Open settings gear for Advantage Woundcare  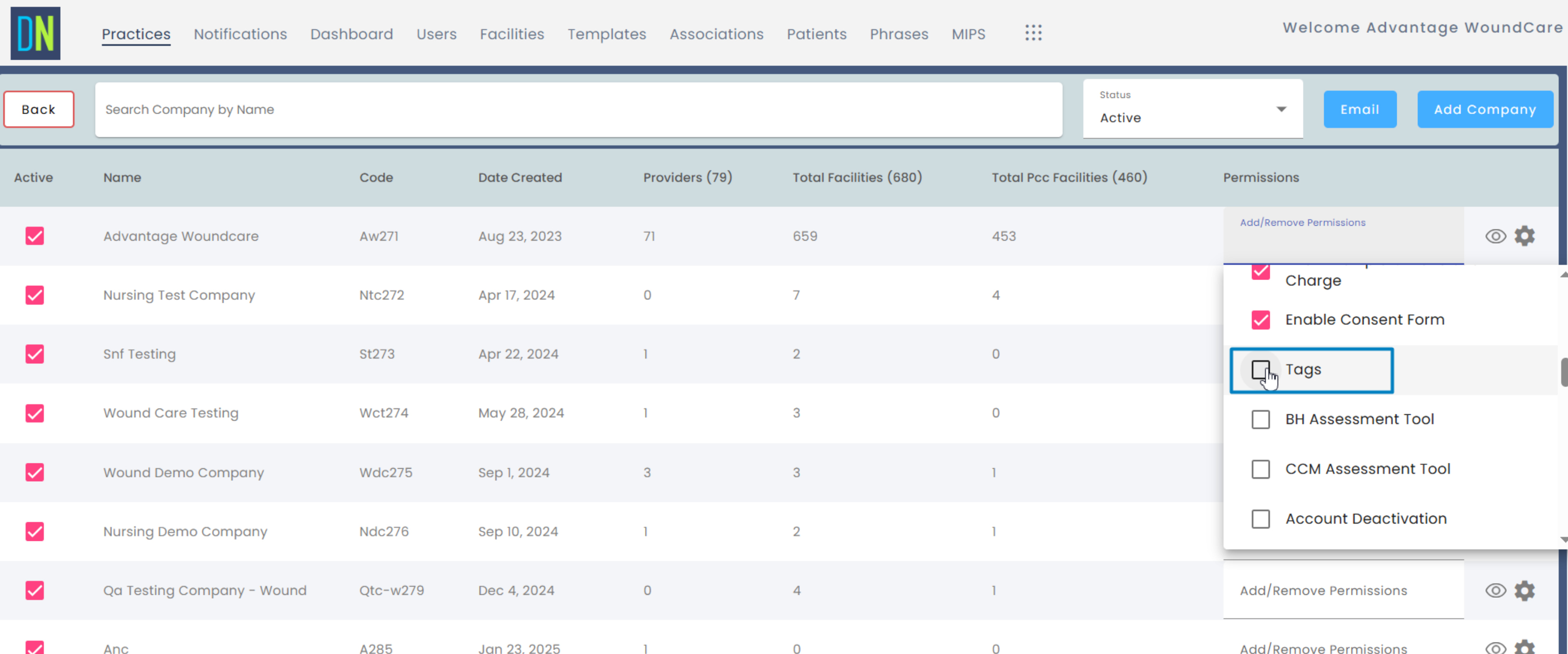pyautogui.click(x=1524, y=236)
